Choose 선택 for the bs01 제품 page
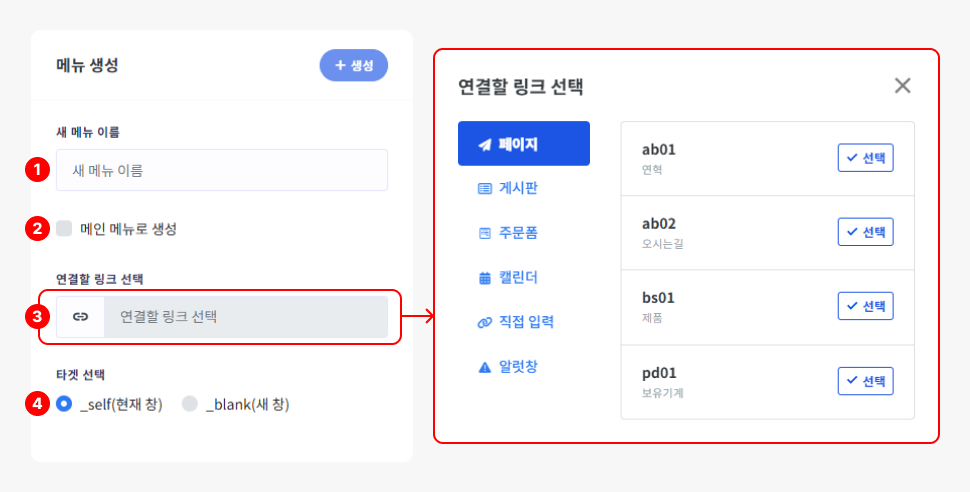 click(x=865, y=306)
